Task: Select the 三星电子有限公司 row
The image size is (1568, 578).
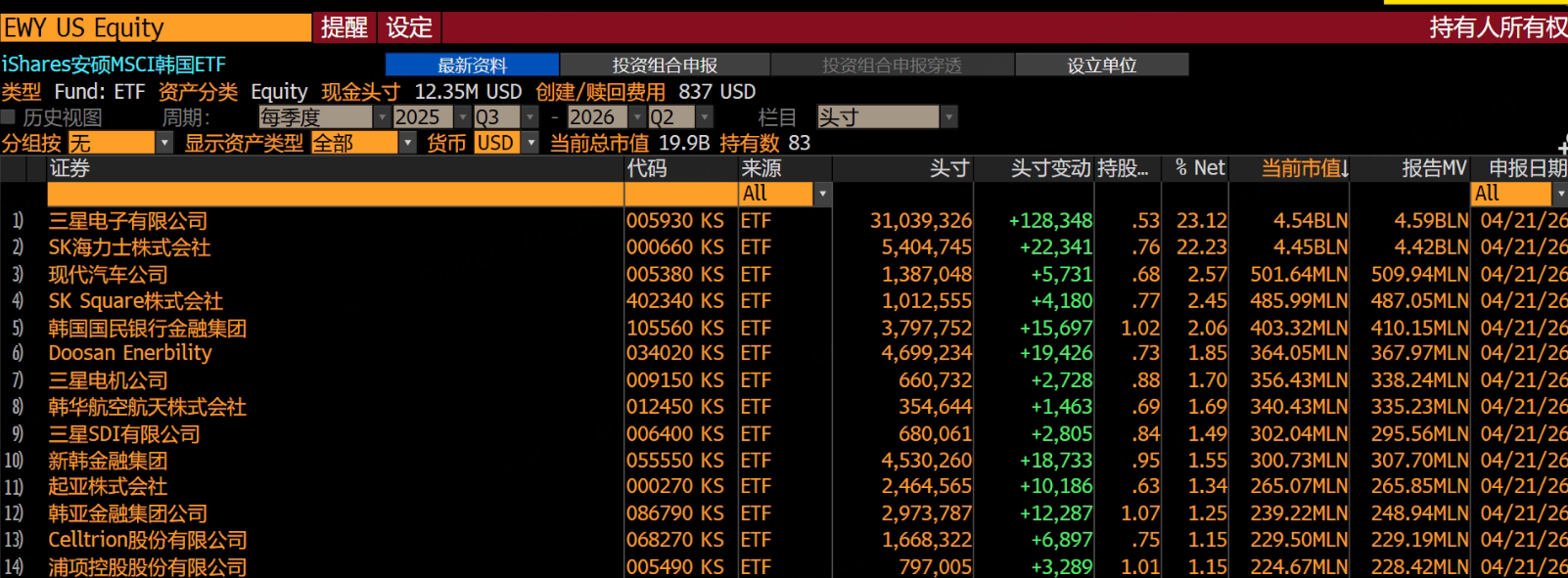Action: pos(783,221)
